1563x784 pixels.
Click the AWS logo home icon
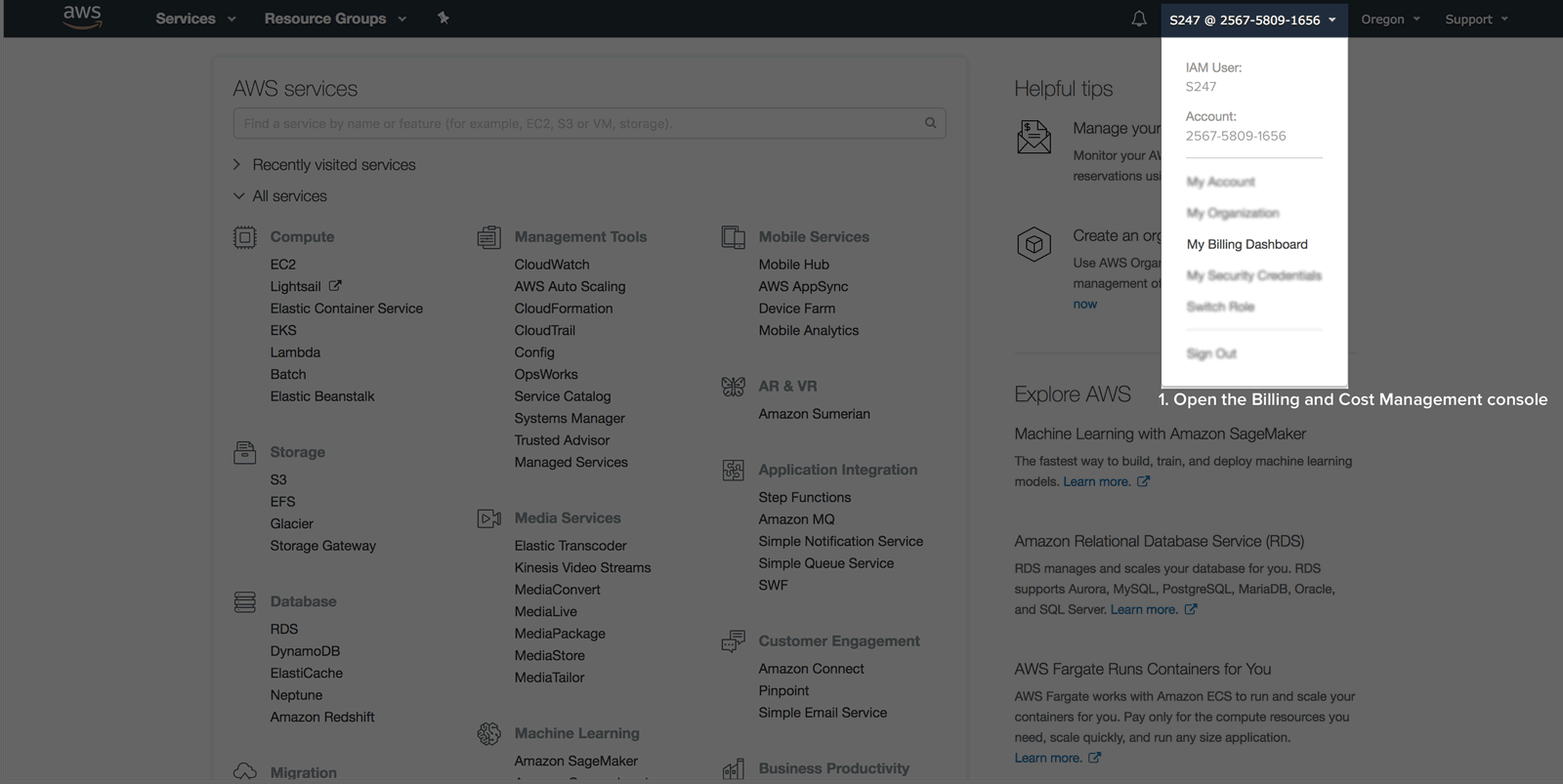click(x=82, y=17)
